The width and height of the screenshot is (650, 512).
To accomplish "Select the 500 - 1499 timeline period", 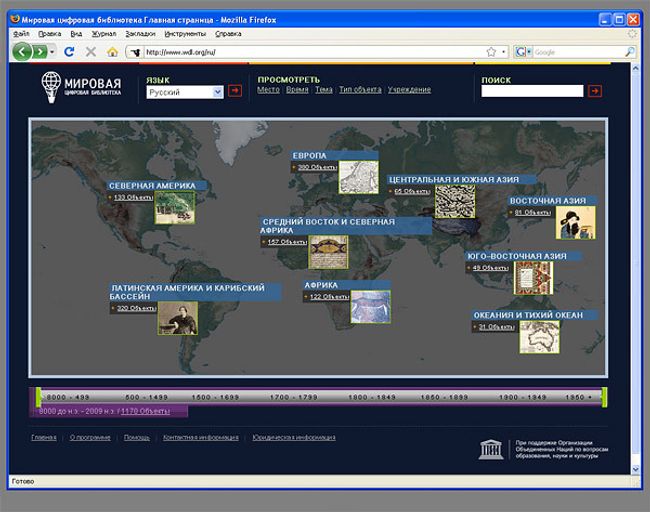I will tap(146, 397).
